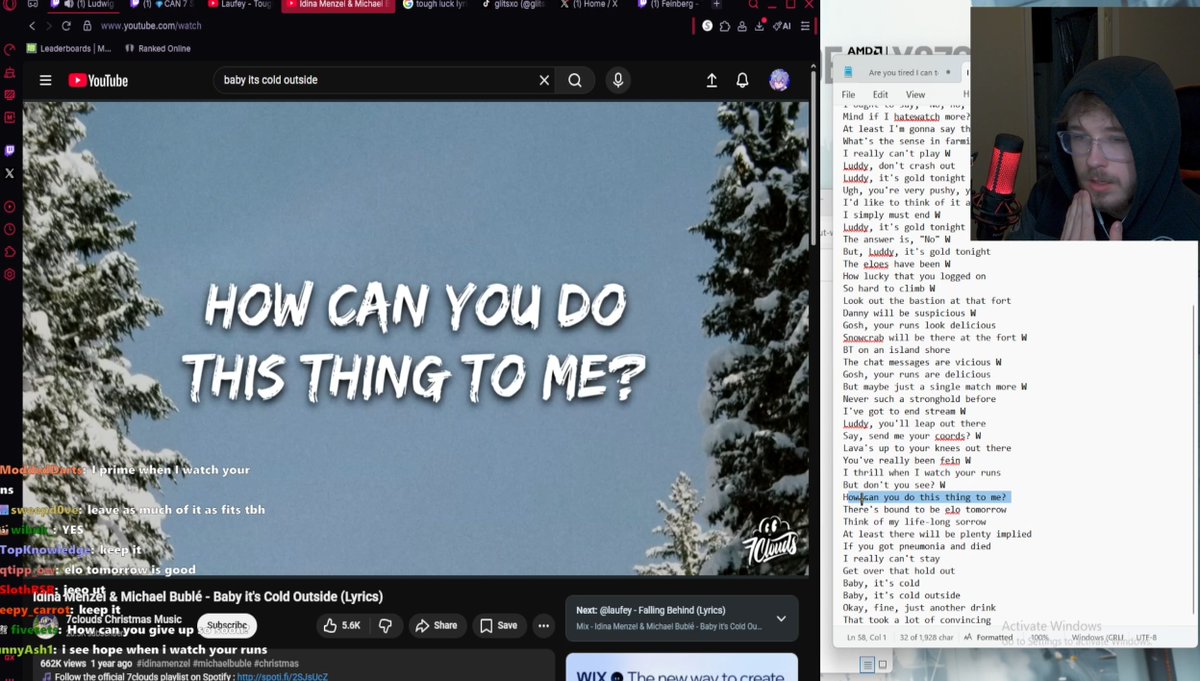Open the Twitch icon in browser sidebar
1200x681 pixels.
(x=10, y=152)
